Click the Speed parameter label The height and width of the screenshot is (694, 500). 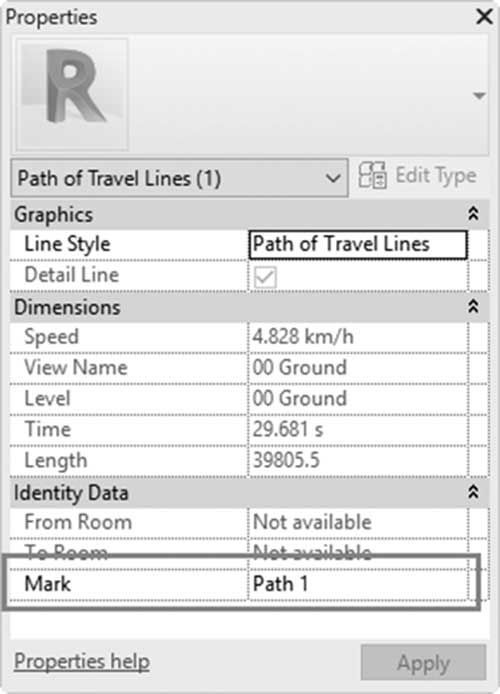click(52, 337)
